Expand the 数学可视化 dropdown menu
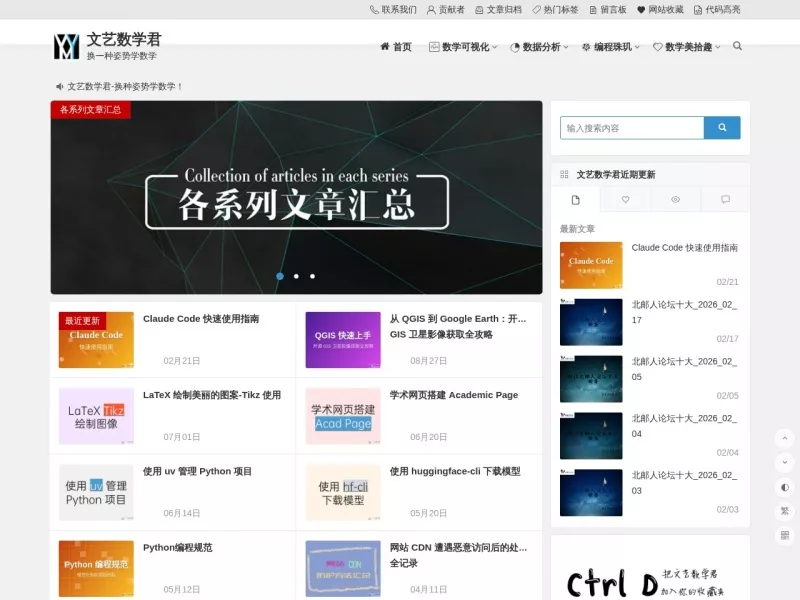The height and width of the screenshot is (600, 800). [463, 47]
